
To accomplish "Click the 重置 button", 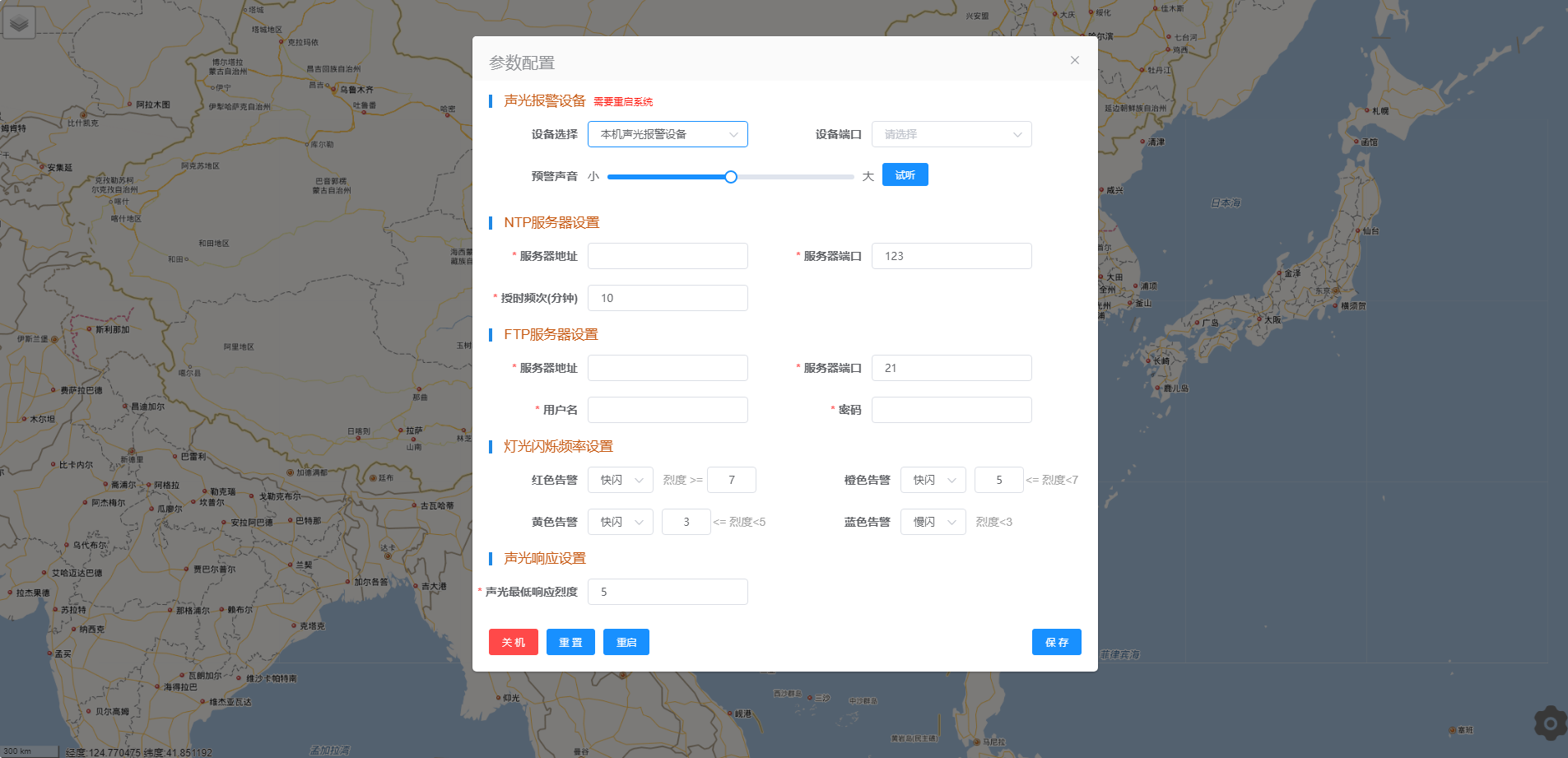I will coord(570,642).
